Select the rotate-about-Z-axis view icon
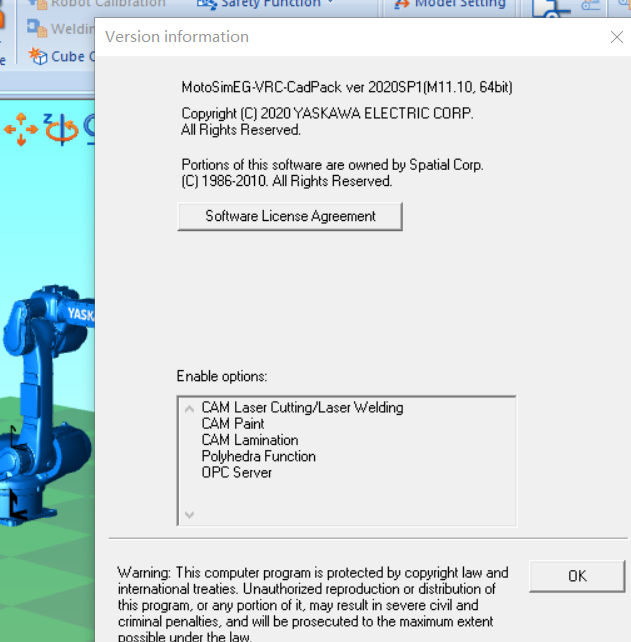This screenshot has height=642, width=631. point(60,128)
